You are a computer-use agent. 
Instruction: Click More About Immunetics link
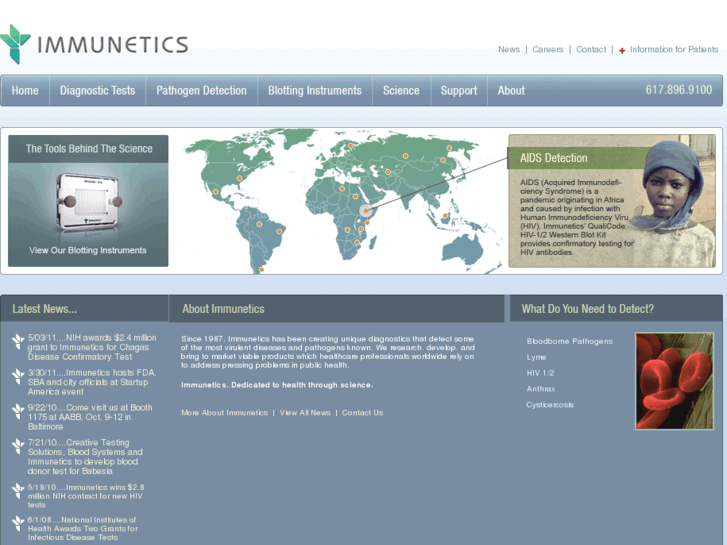224,413
